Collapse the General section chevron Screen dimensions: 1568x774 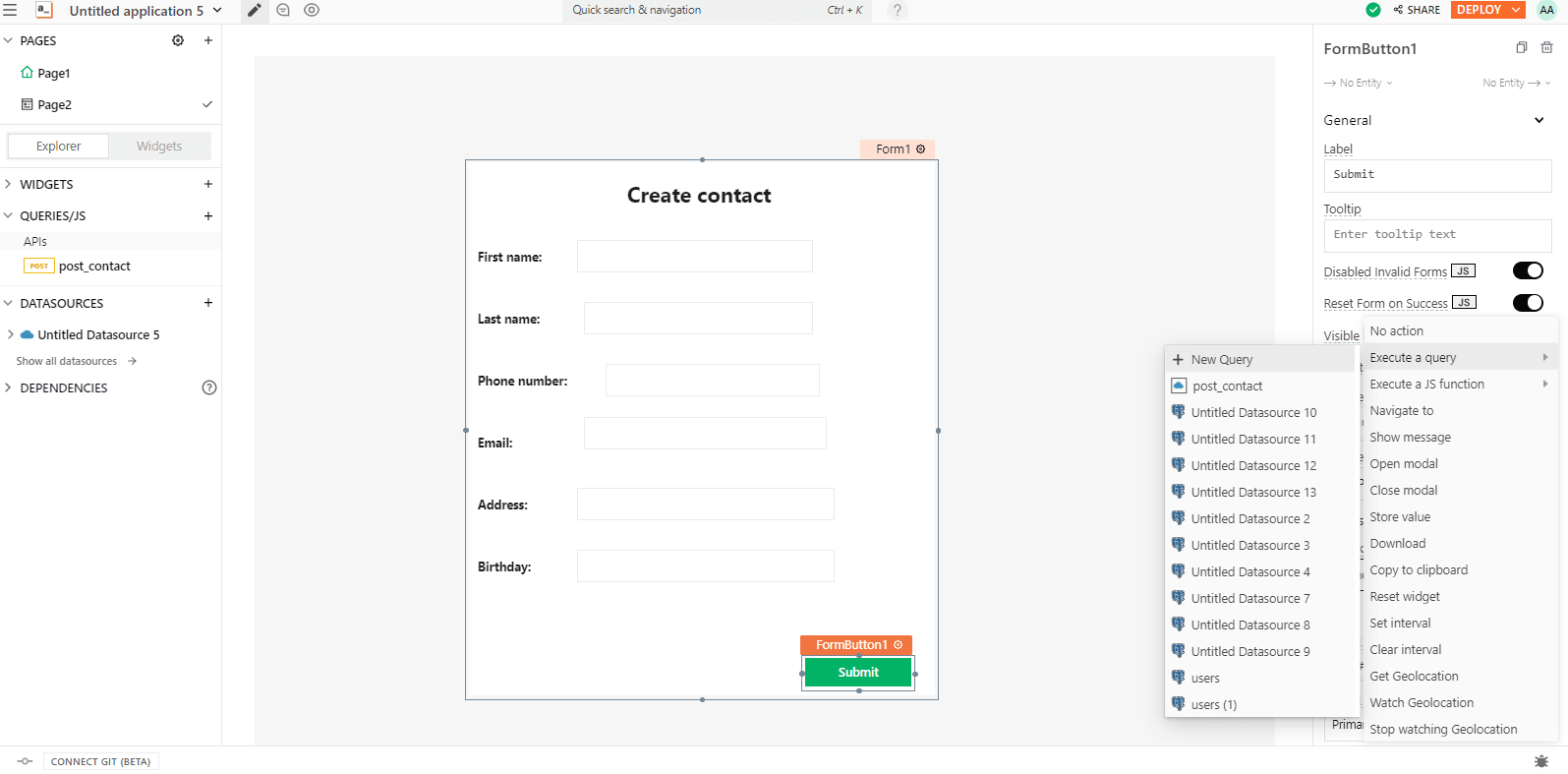point(1539,120)
